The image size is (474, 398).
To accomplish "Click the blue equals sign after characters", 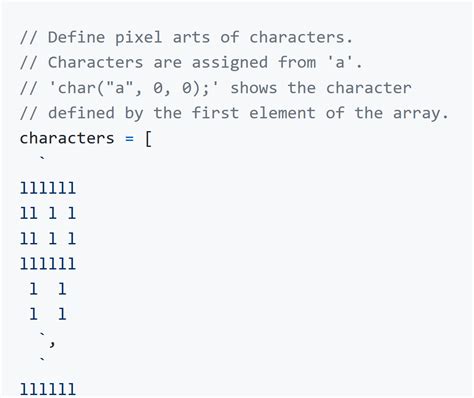I will (x=129, y=139).
